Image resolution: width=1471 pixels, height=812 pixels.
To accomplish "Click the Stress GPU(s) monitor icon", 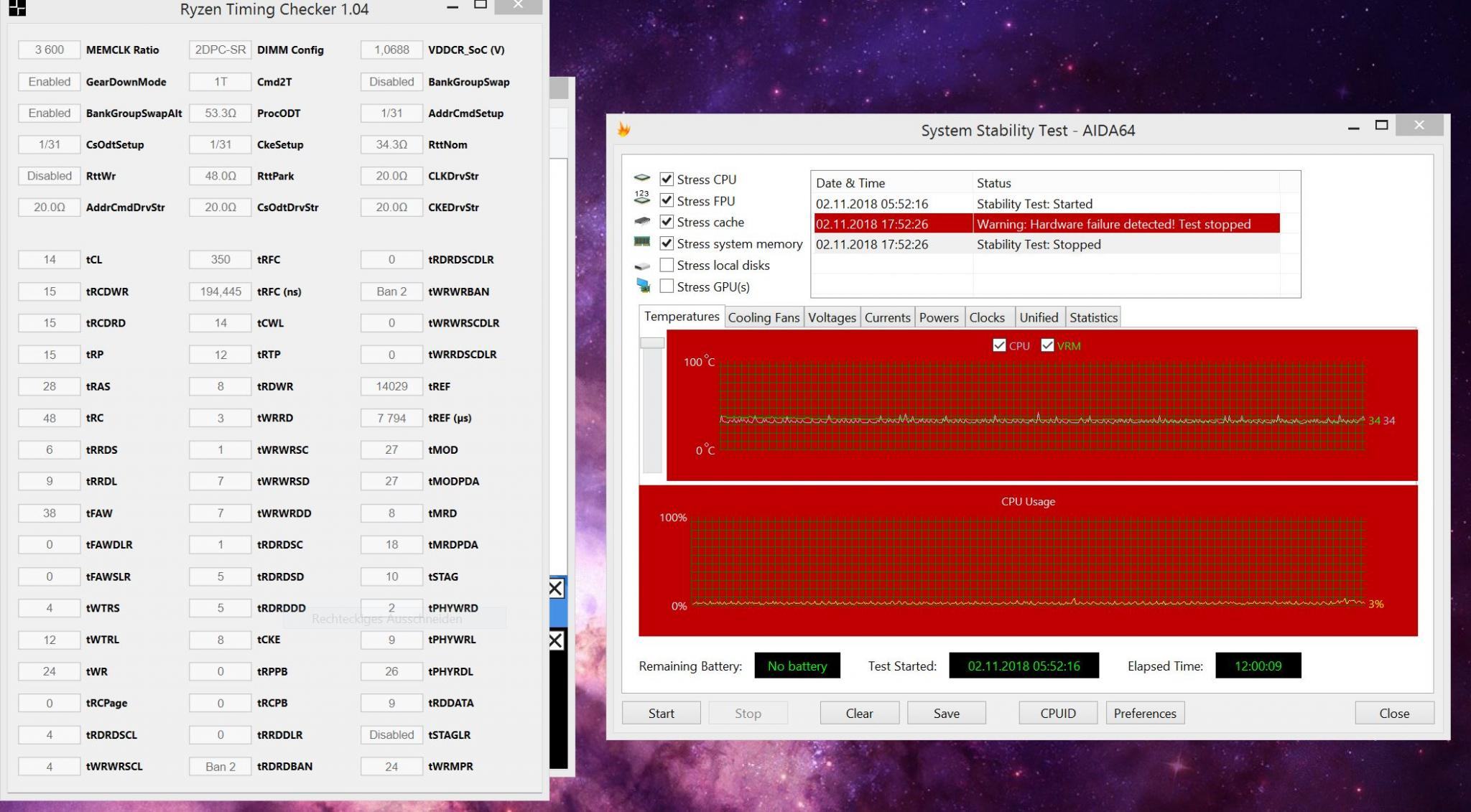I will pyautogui.click(x=643, y=286).
